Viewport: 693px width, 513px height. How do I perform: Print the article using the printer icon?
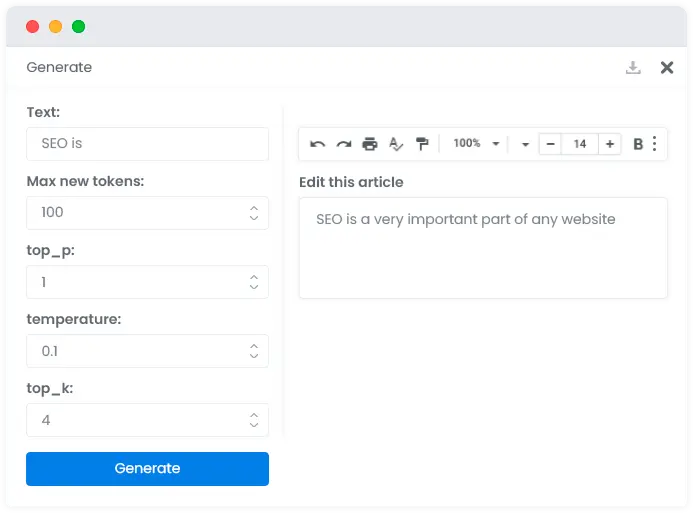click(x=369, y=144)
